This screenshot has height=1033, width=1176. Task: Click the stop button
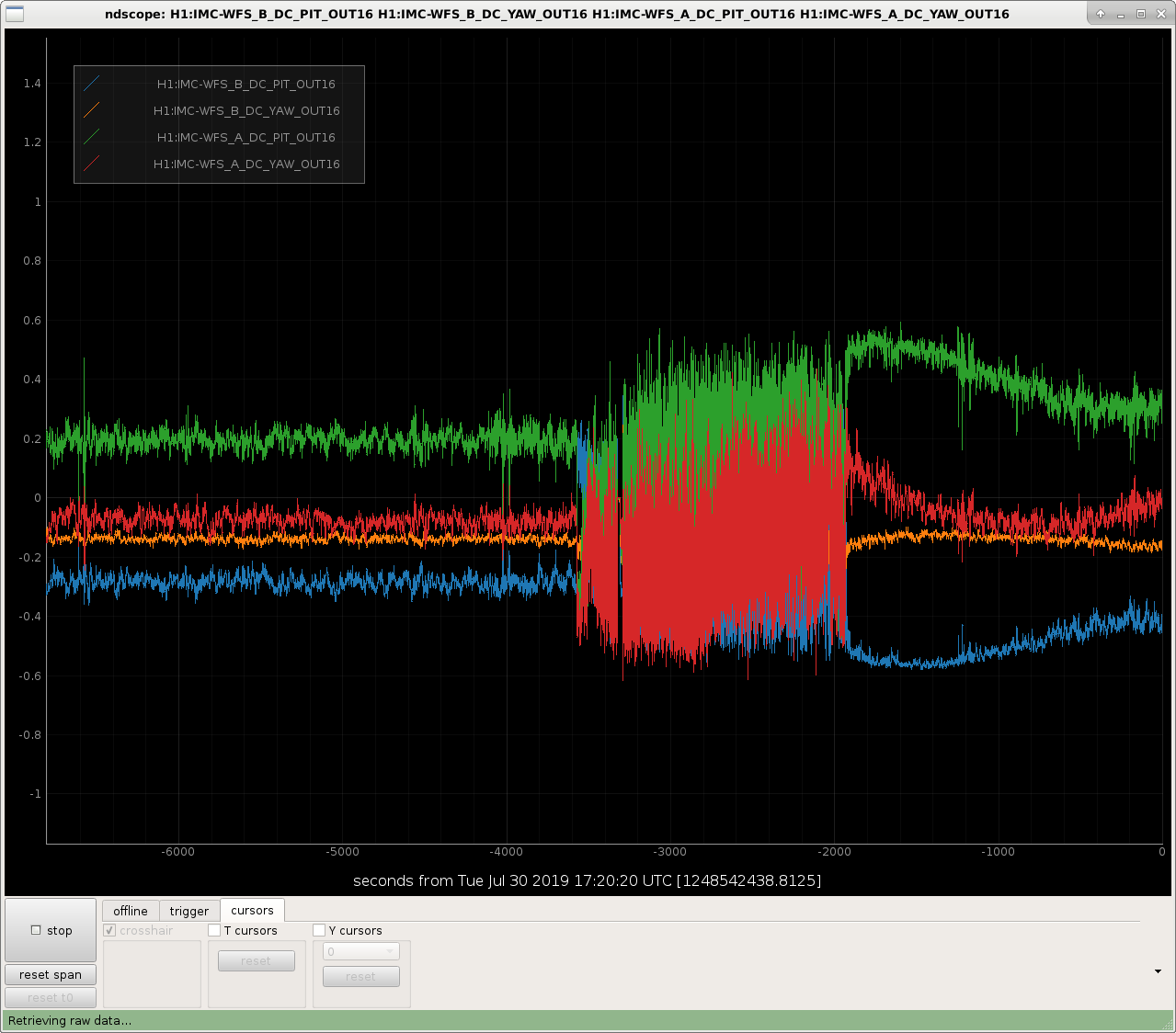[x=51, y=930]
